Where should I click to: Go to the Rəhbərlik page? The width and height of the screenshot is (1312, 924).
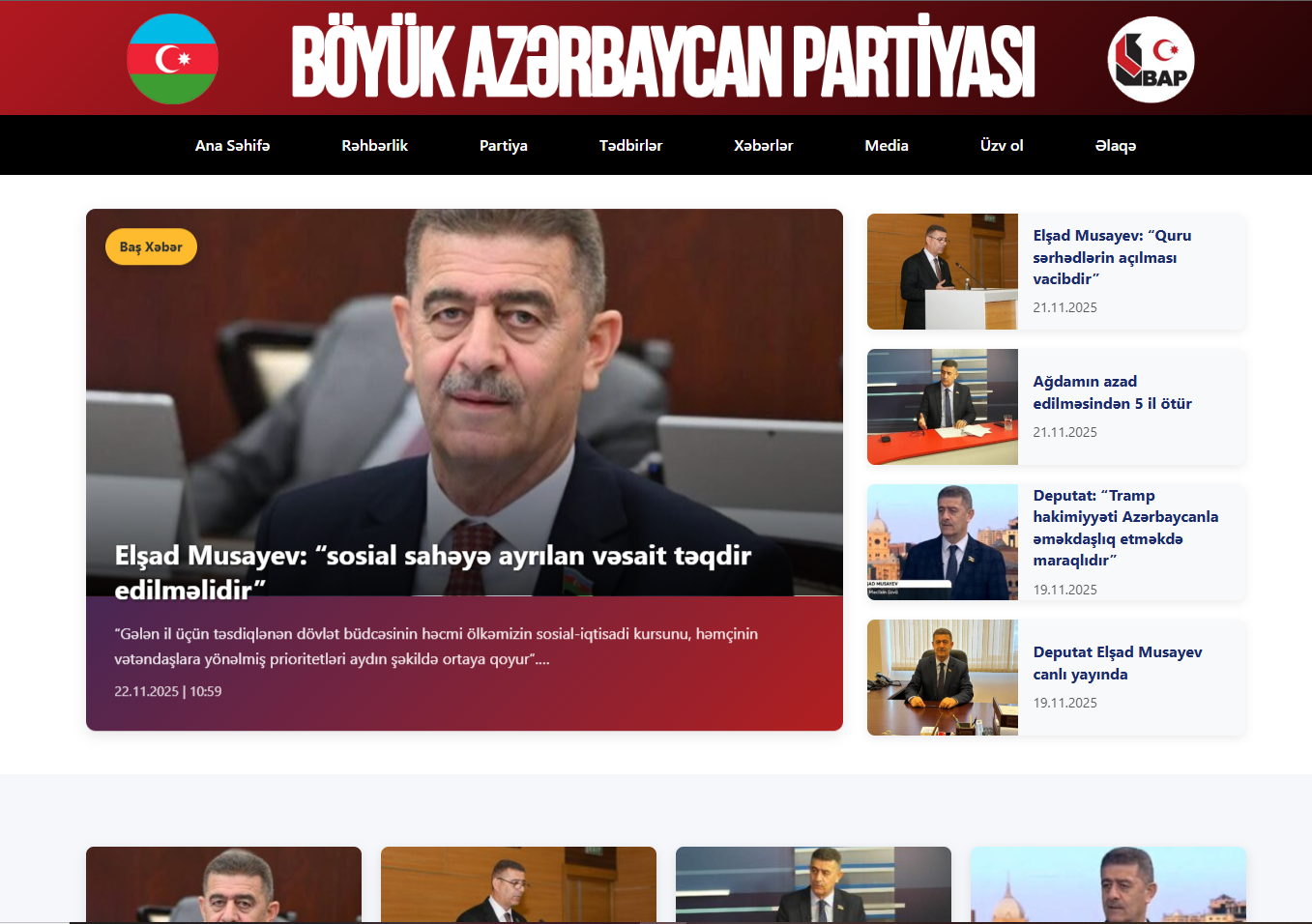pyautogui.click(x=374, y=146)
